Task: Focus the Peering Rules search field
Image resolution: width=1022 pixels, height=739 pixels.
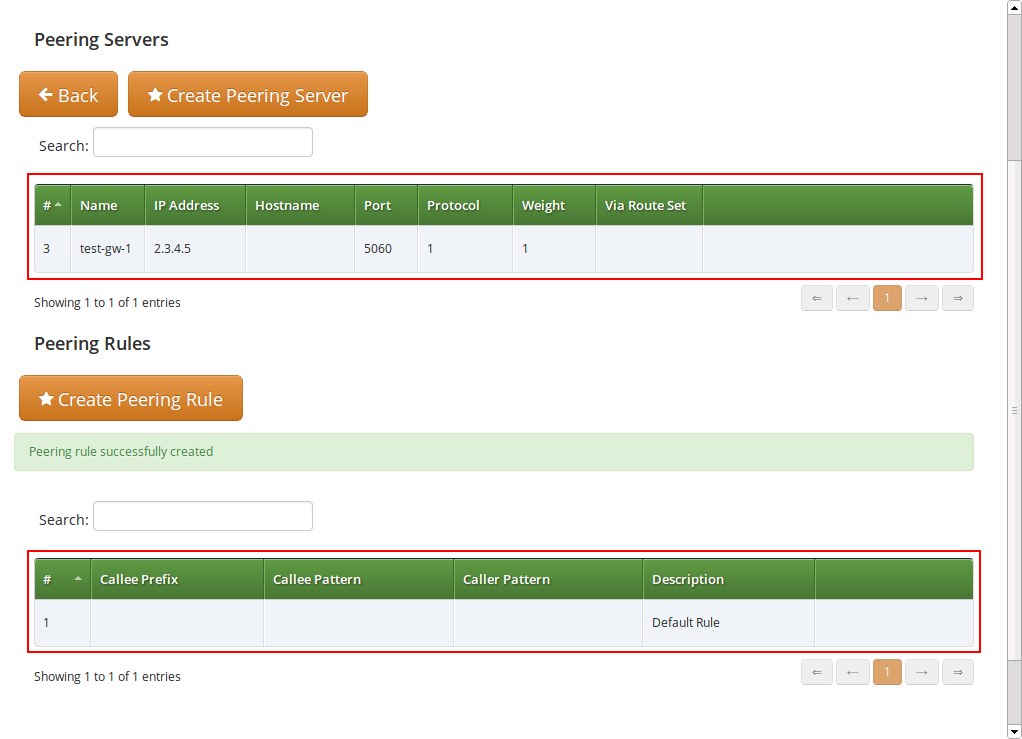Action: pyautogui.click(x=203, y=516)
